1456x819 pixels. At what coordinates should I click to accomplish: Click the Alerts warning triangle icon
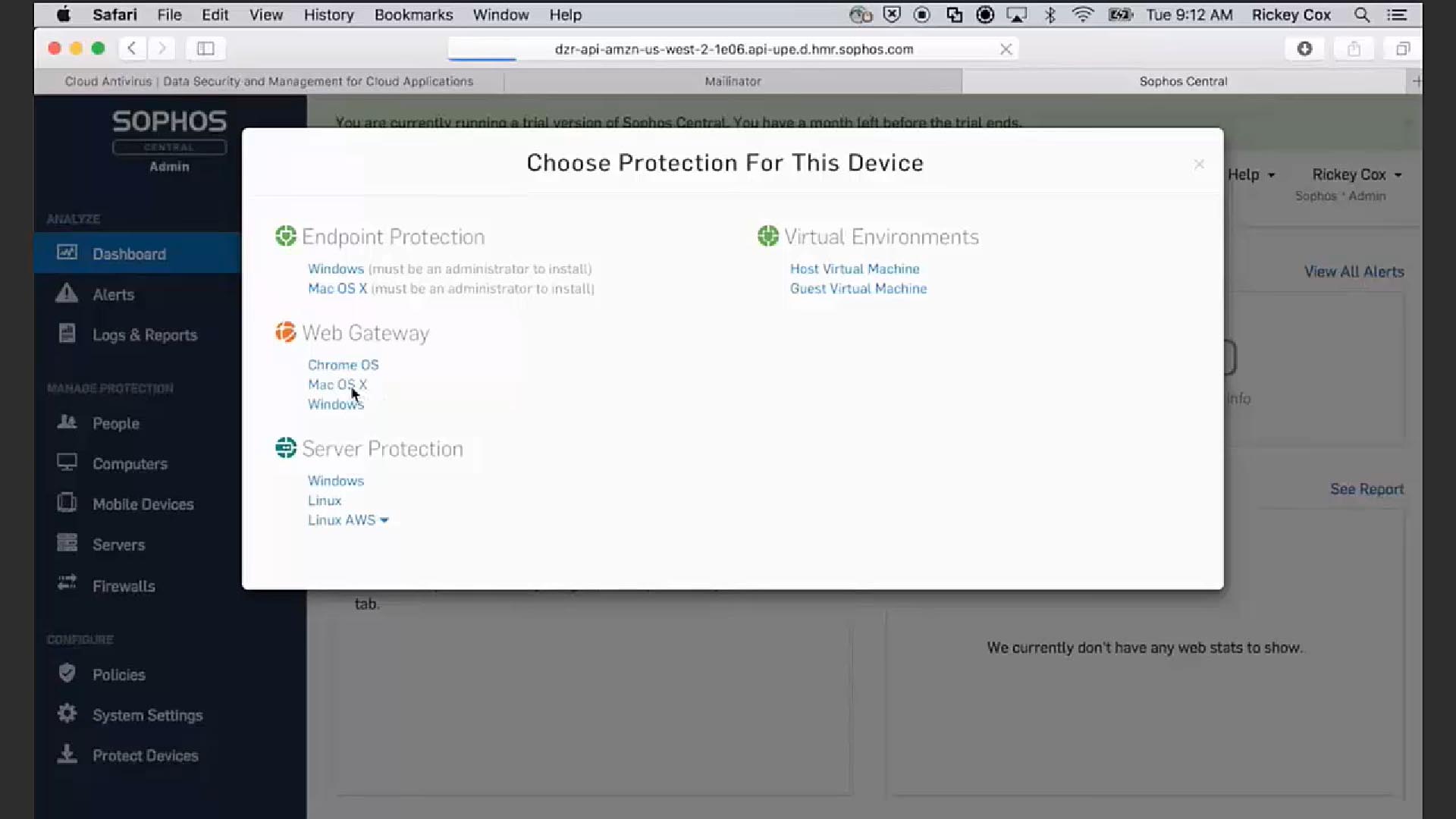click(67, 293)
